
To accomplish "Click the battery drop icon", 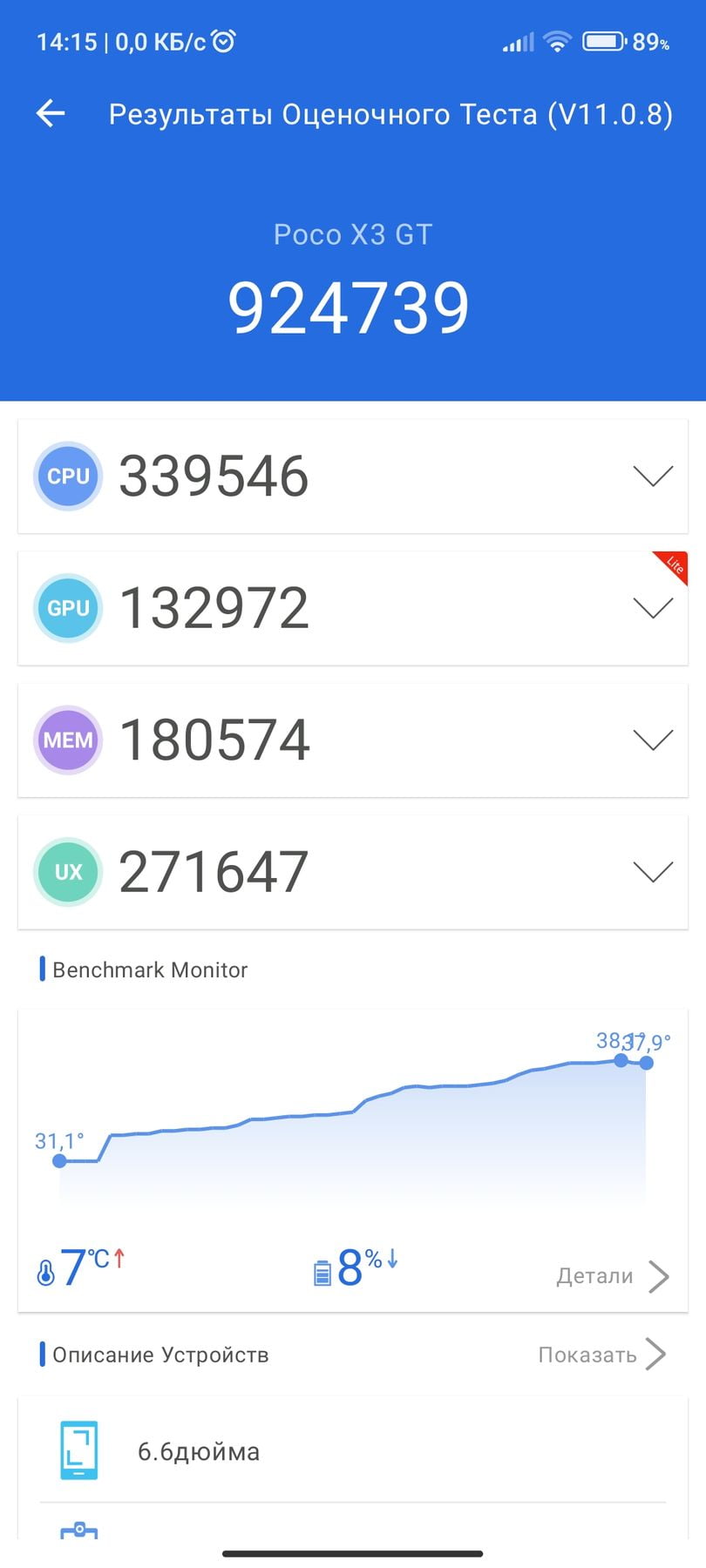I will click(322, 1273).
